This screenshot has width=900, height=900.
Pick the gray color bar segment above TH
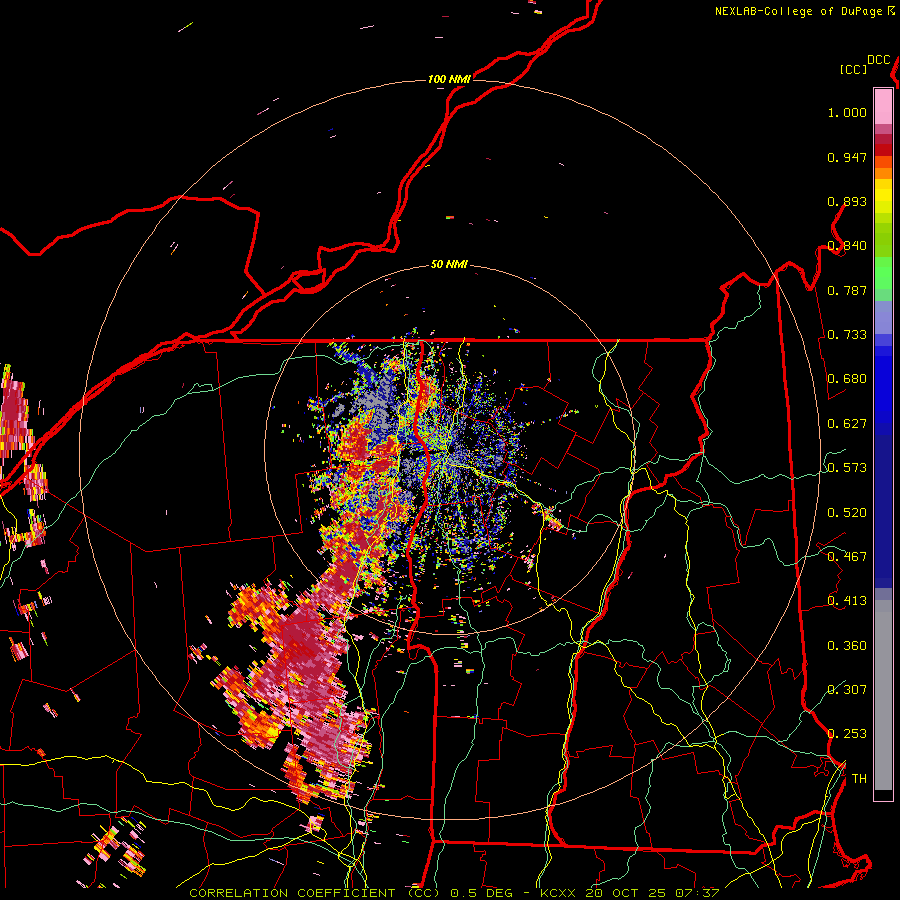pyautogui.click(x=883, y=695)
